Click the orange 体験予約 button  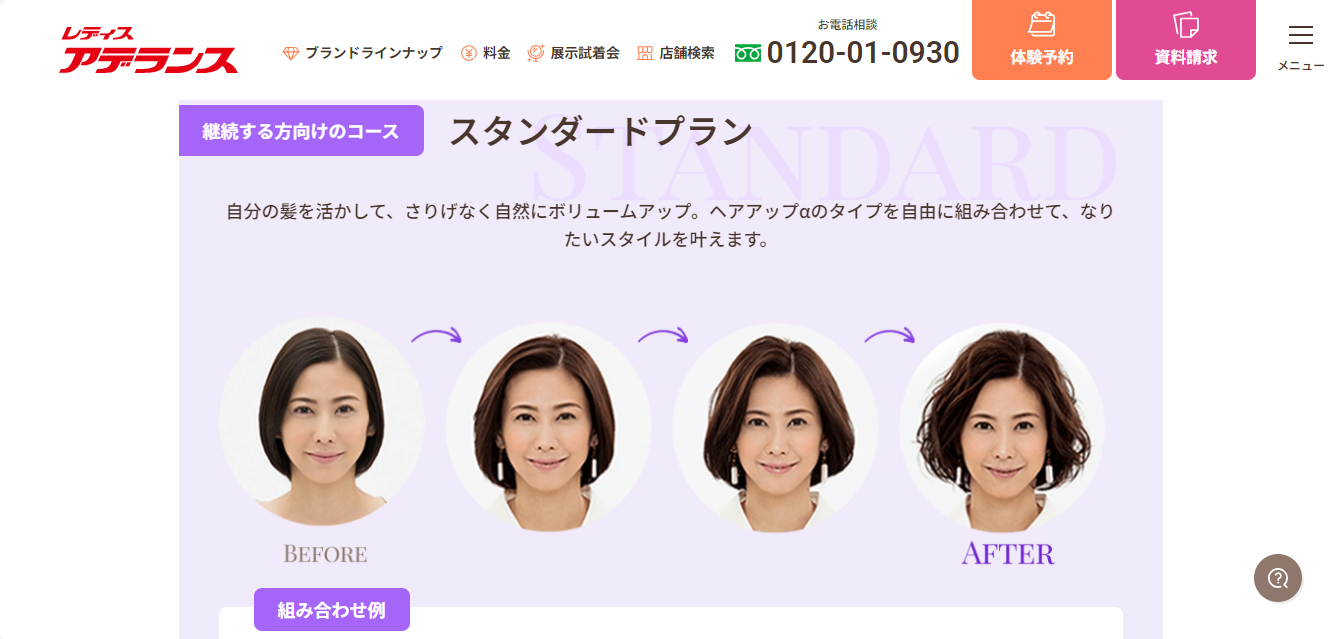point(1042,40)
